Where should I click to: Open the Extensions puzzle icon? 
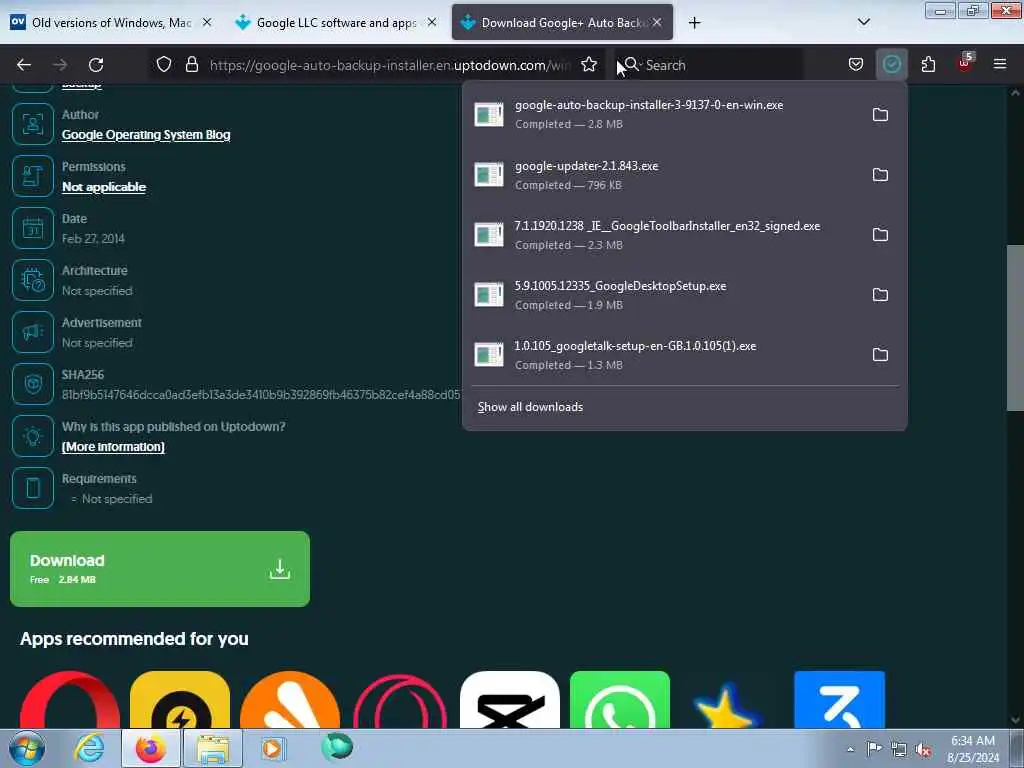(928, 65)
